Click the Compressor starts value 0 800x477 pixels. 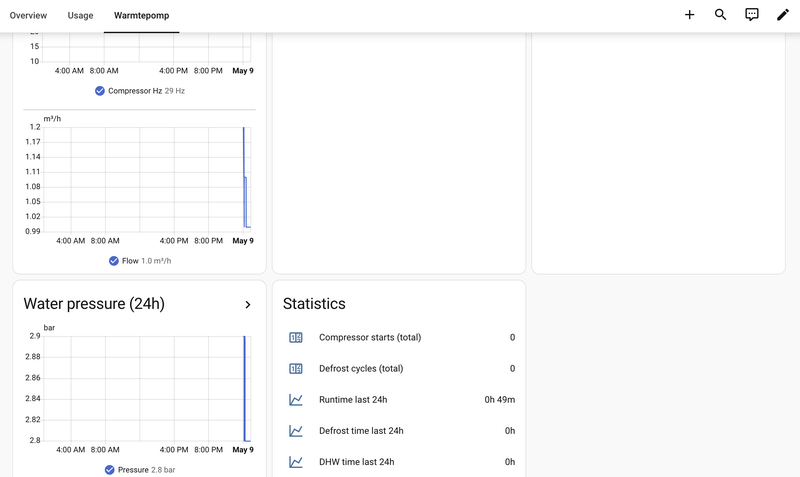(512, 338)
